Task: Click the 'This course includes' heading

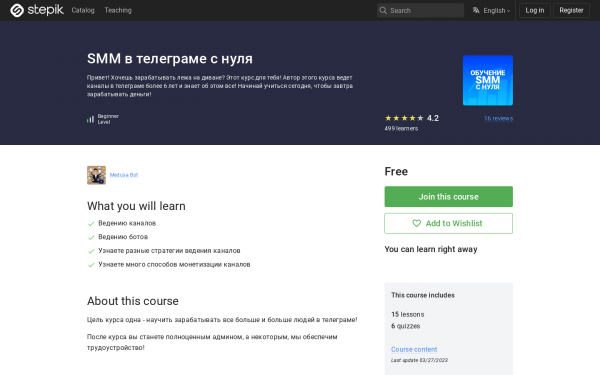Action: coord(423,295)
